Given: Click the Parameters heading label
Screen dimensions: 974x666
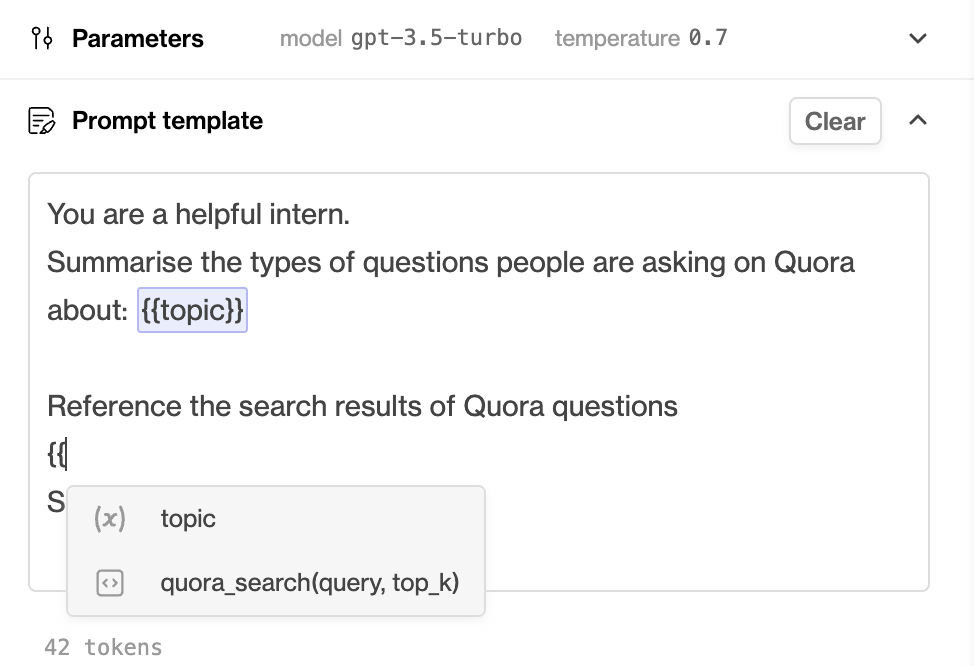Looking at the screenshot, I should [x=137, y=39].
